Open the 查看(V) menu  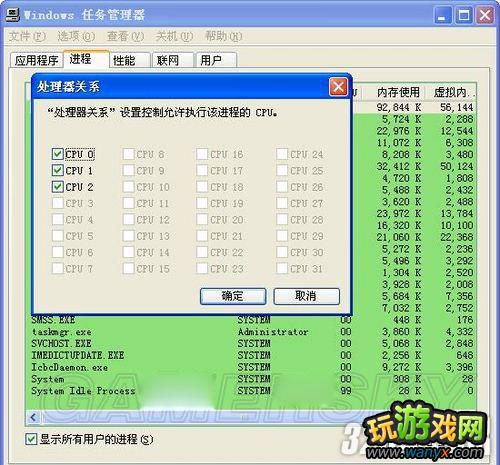tap(125, 36)
